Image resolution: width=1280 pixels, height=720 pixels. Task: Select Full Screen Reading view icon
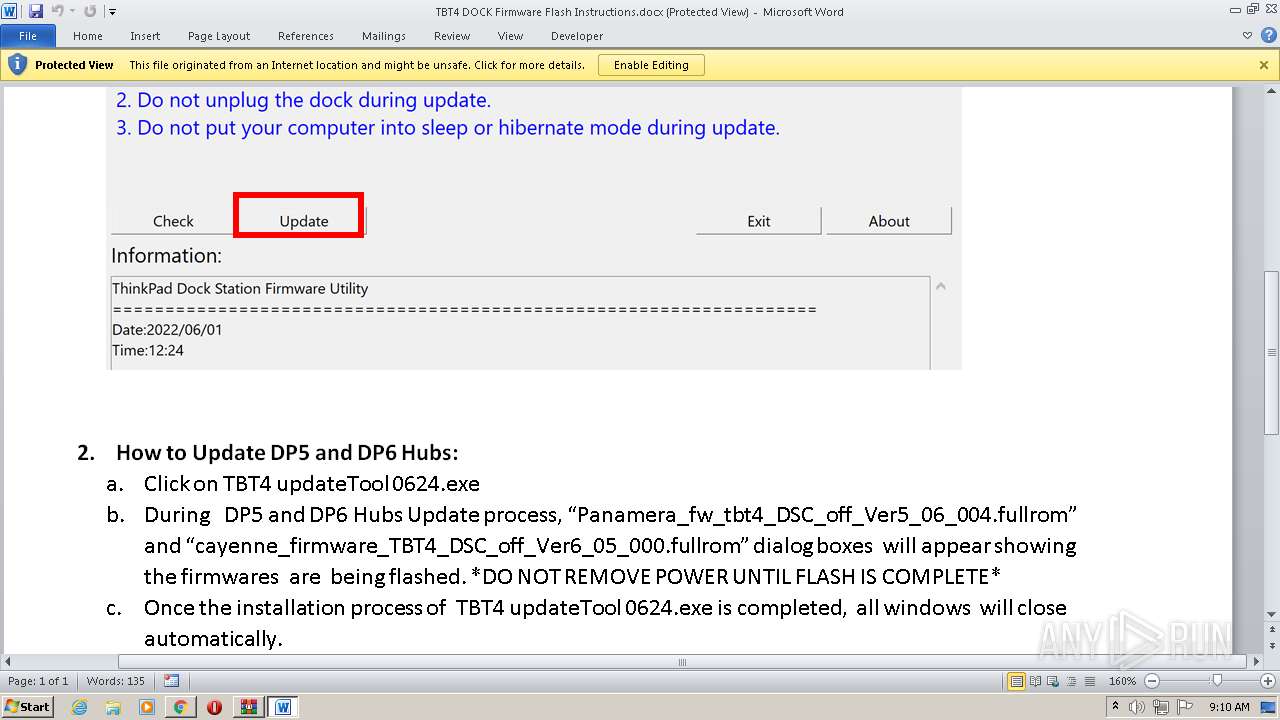[x=1035, y=681]
